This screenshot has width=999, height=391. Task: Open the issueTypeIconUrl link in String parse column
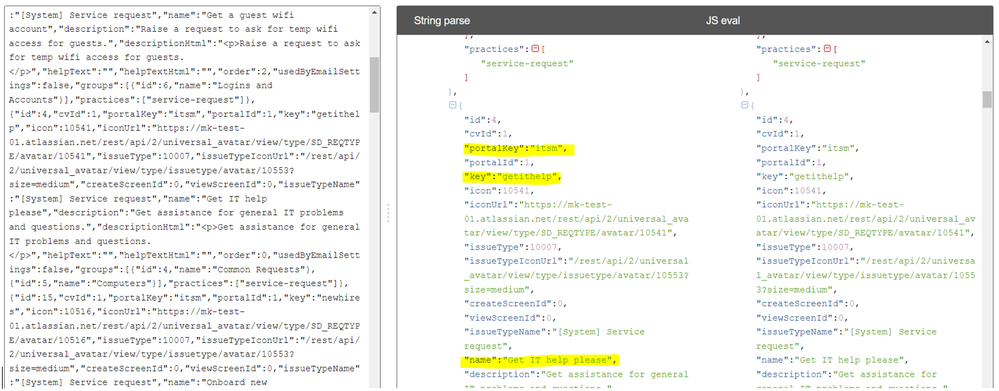coord(576,275)
